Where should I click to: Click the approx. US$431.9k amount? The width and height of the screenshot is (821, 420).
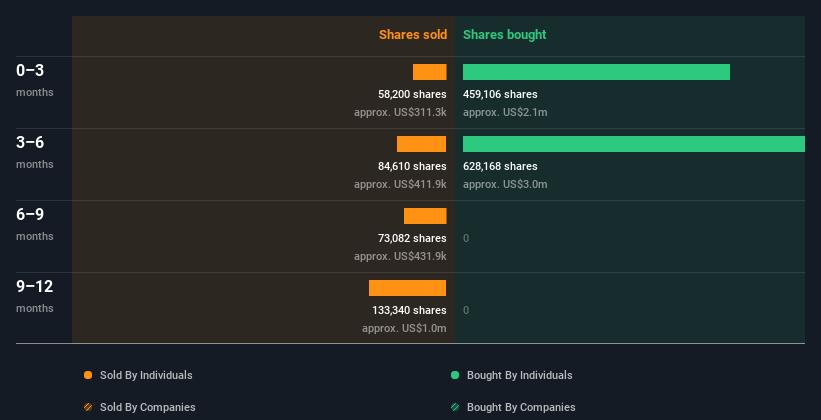[400, 256]
